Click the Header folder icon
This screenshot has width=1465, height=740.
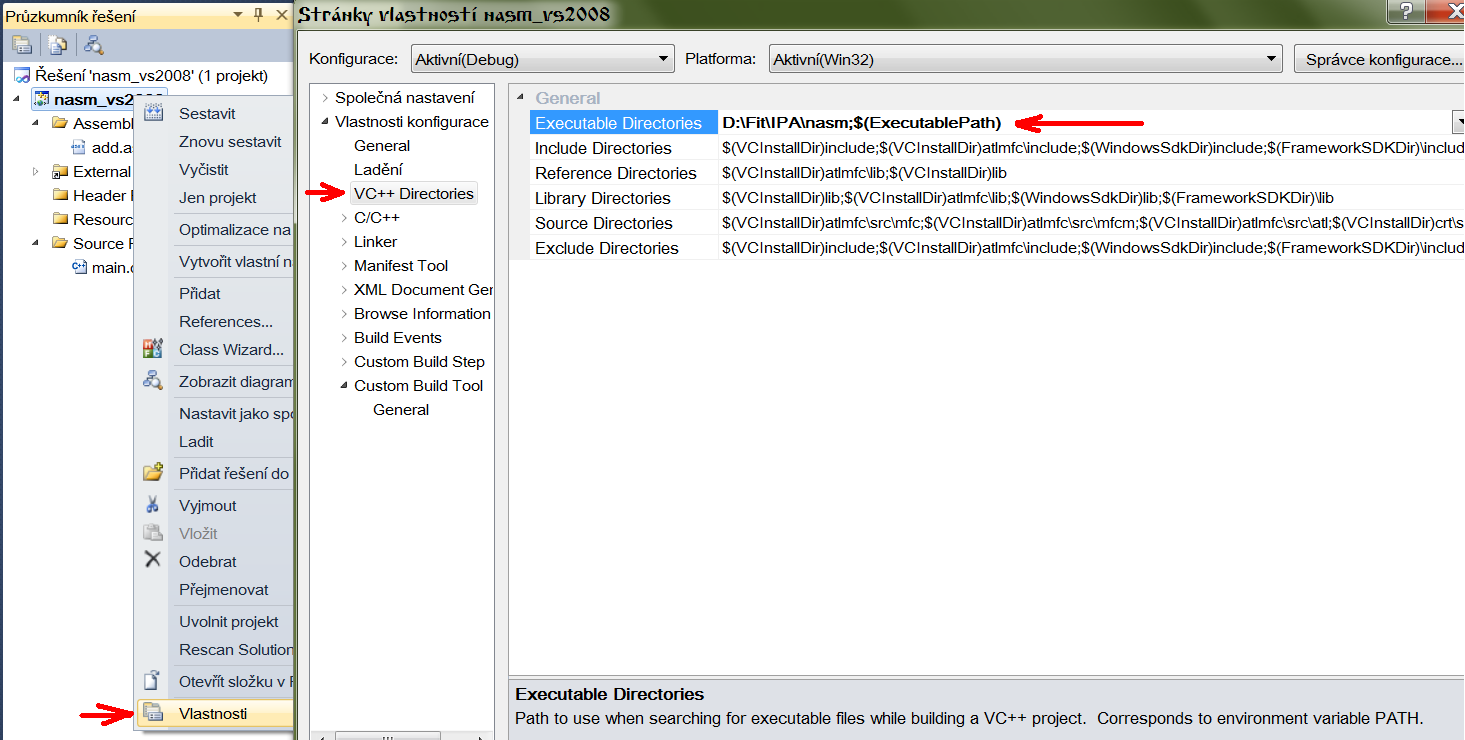[60, 195]
